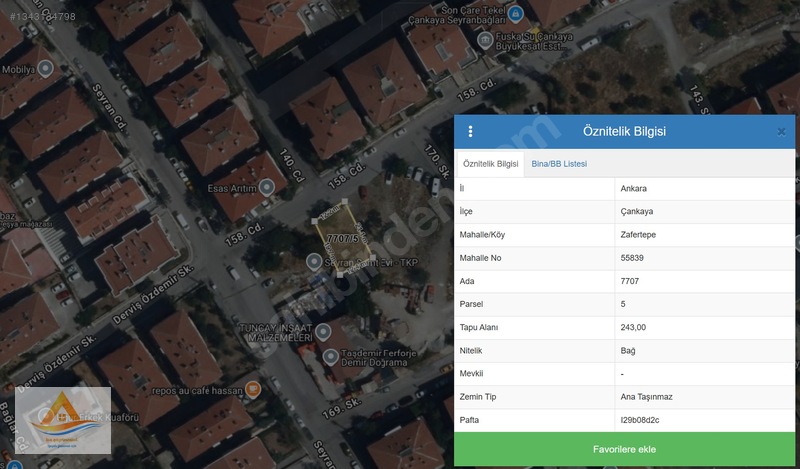Click the Parsel row label

tap(471, 304)
